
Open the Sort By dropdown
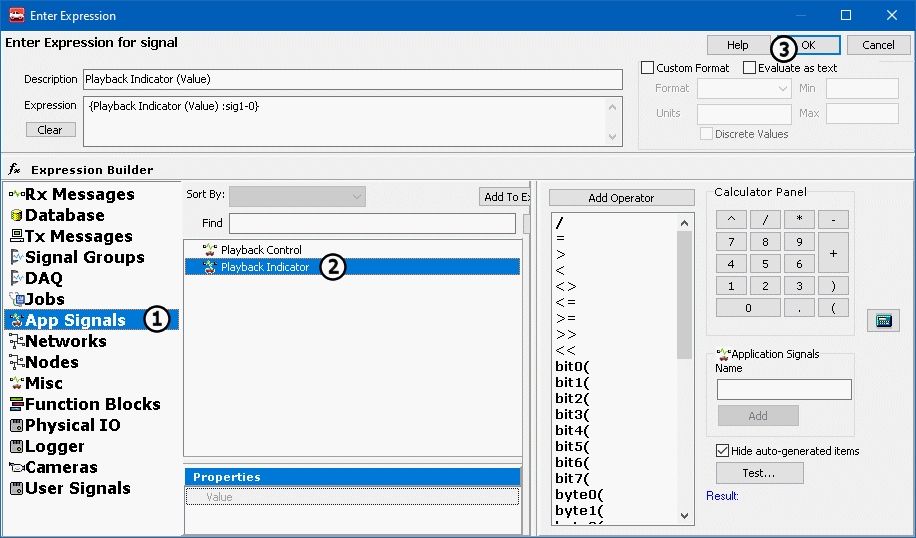pyautogui.click(x=297, y=196)
